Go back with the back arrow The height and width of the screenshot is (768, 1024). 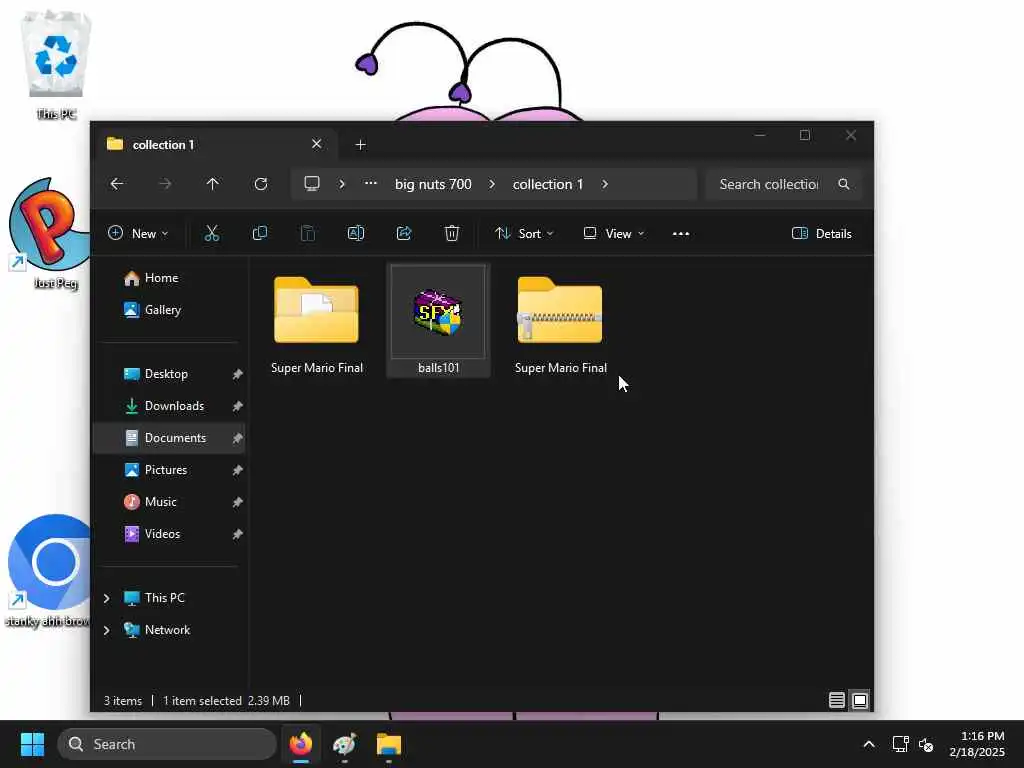pos(117,184)
